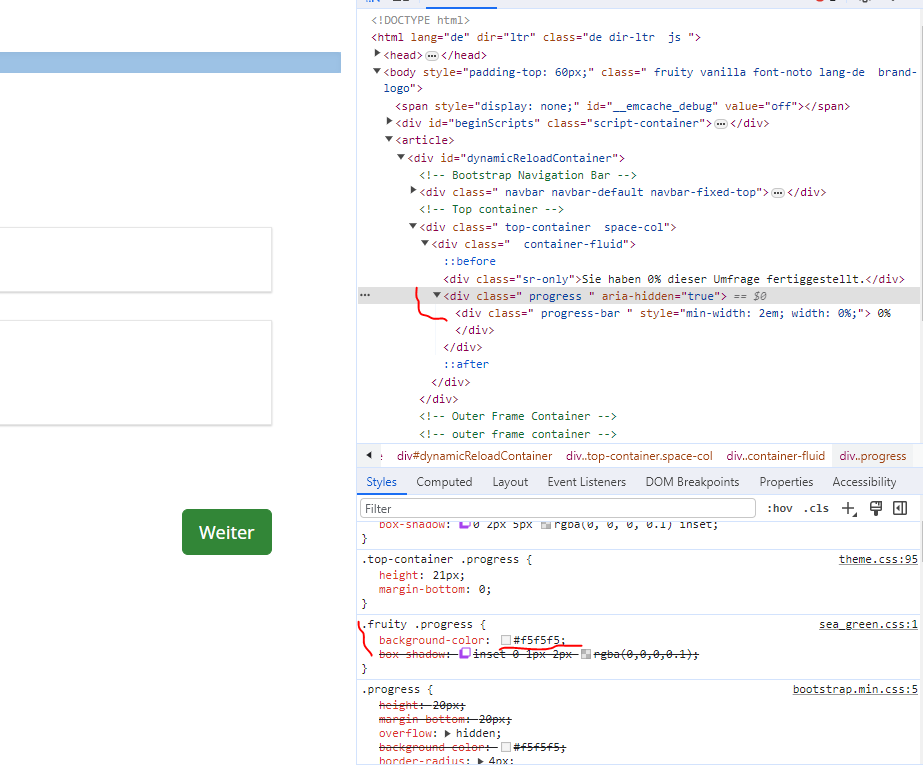
Task: Collapse the container-fluid div node
Action: [425, 243]
